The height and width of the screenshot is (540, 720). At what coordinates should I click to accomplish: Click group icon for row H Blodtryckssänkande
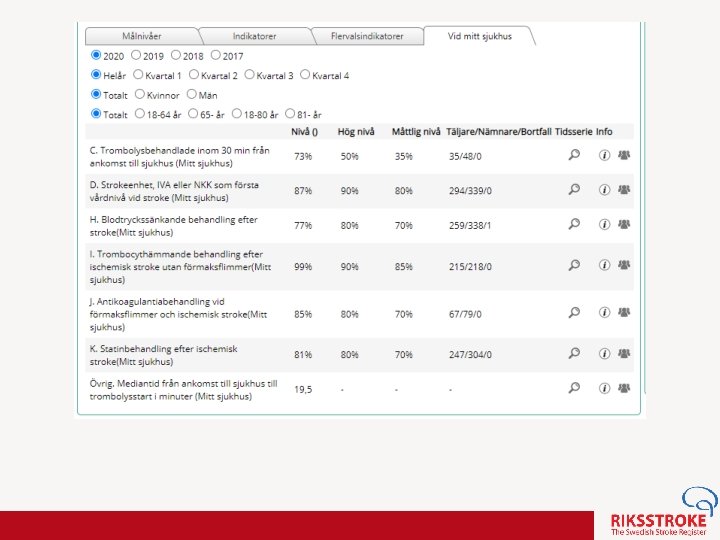tap(624, 225)
